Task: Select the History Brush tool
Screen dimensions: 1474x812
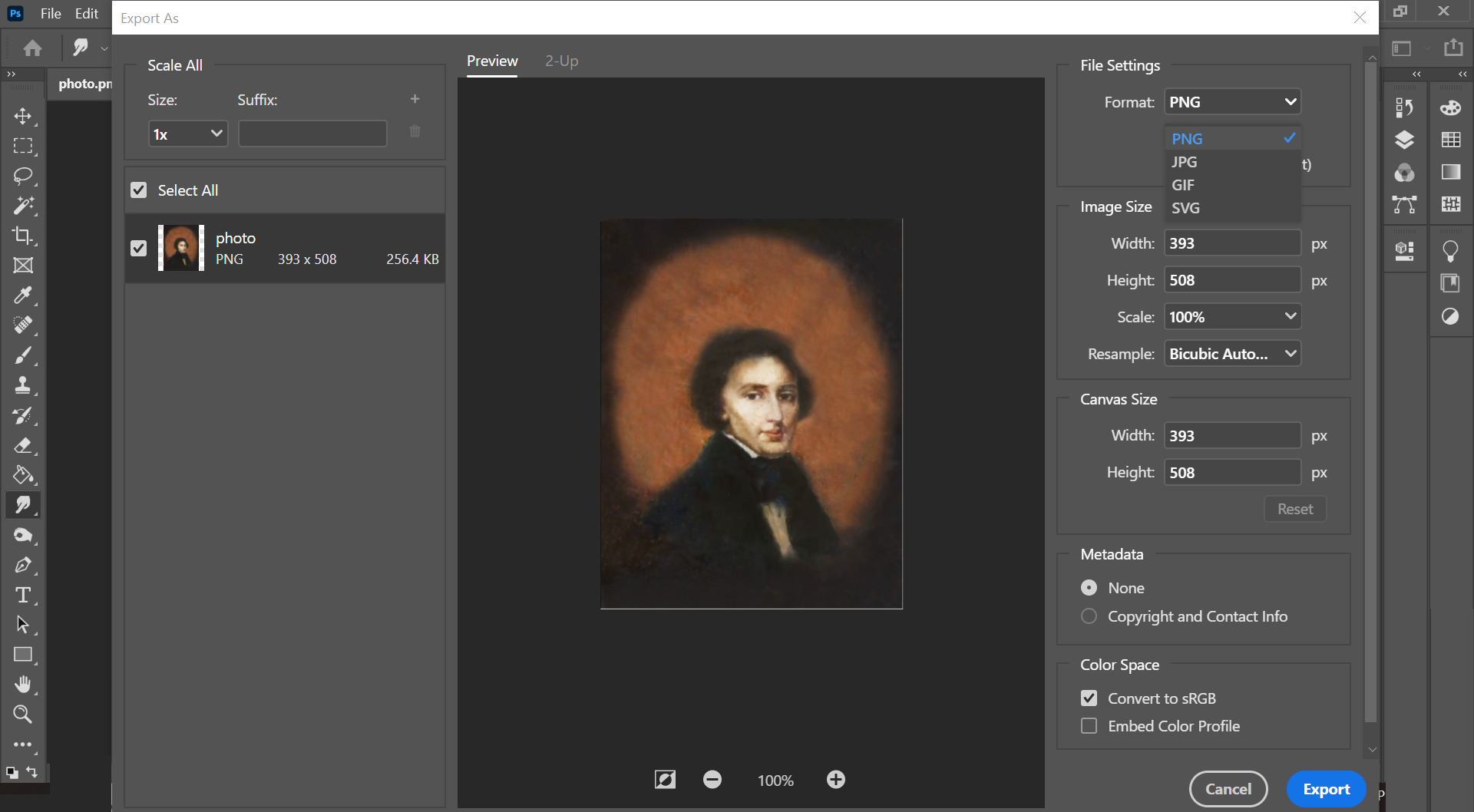Action: [23, 415]
